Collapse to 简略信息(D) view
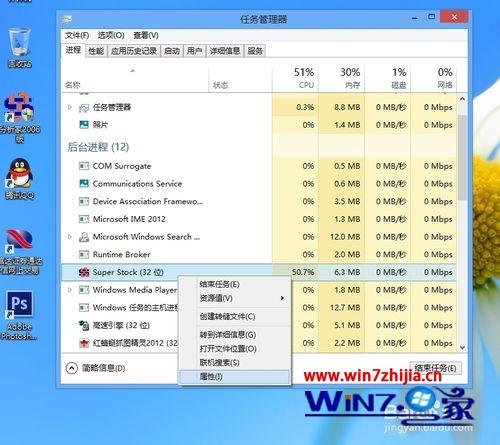Viewport: 500px width, 445px height. (96, 368)
